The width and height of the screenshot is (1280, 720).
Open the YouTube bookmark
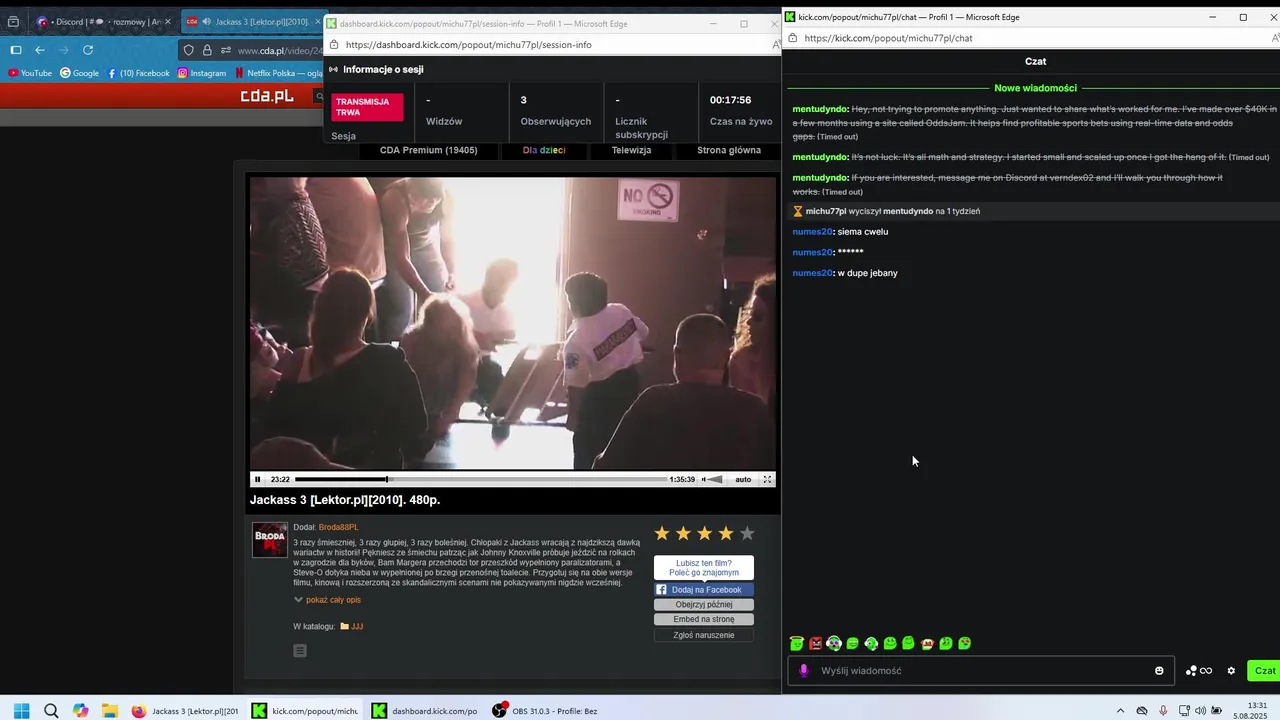(x=30, y=73)
